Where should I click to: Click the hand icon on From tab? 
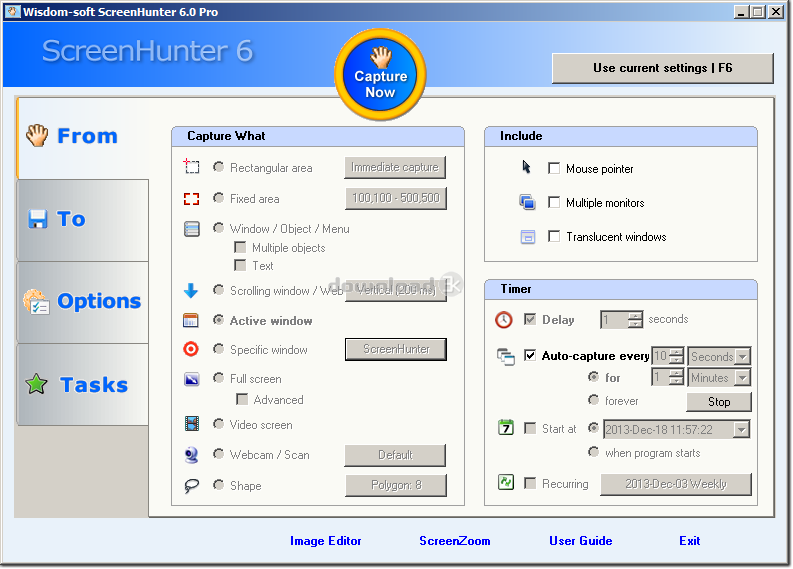37,136
